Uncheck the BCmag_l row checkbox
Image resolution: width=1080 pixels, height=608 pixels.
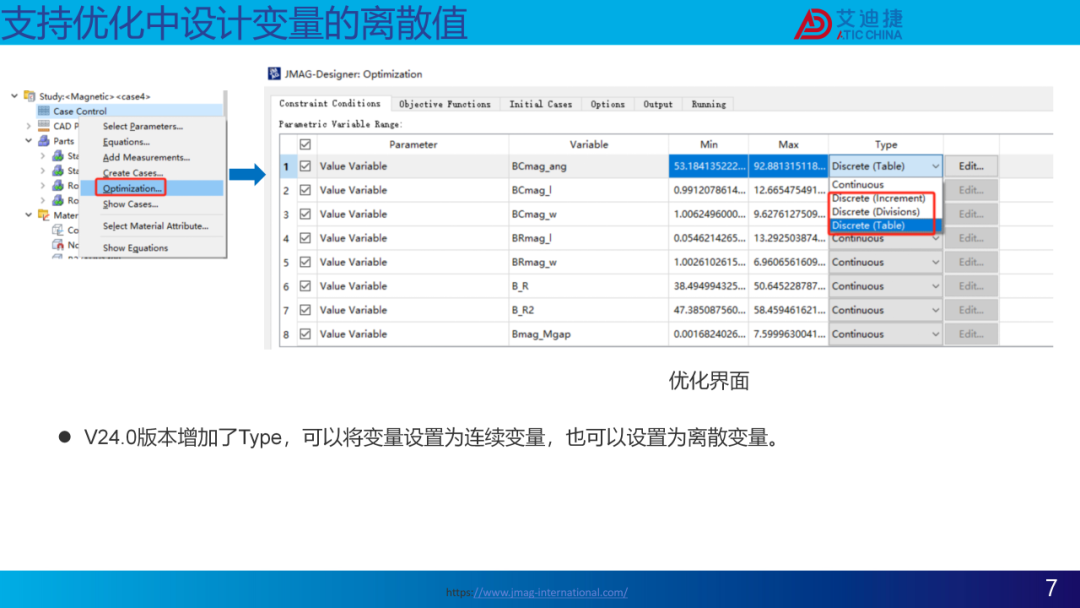pyautogui.click(x=305, y=190)
